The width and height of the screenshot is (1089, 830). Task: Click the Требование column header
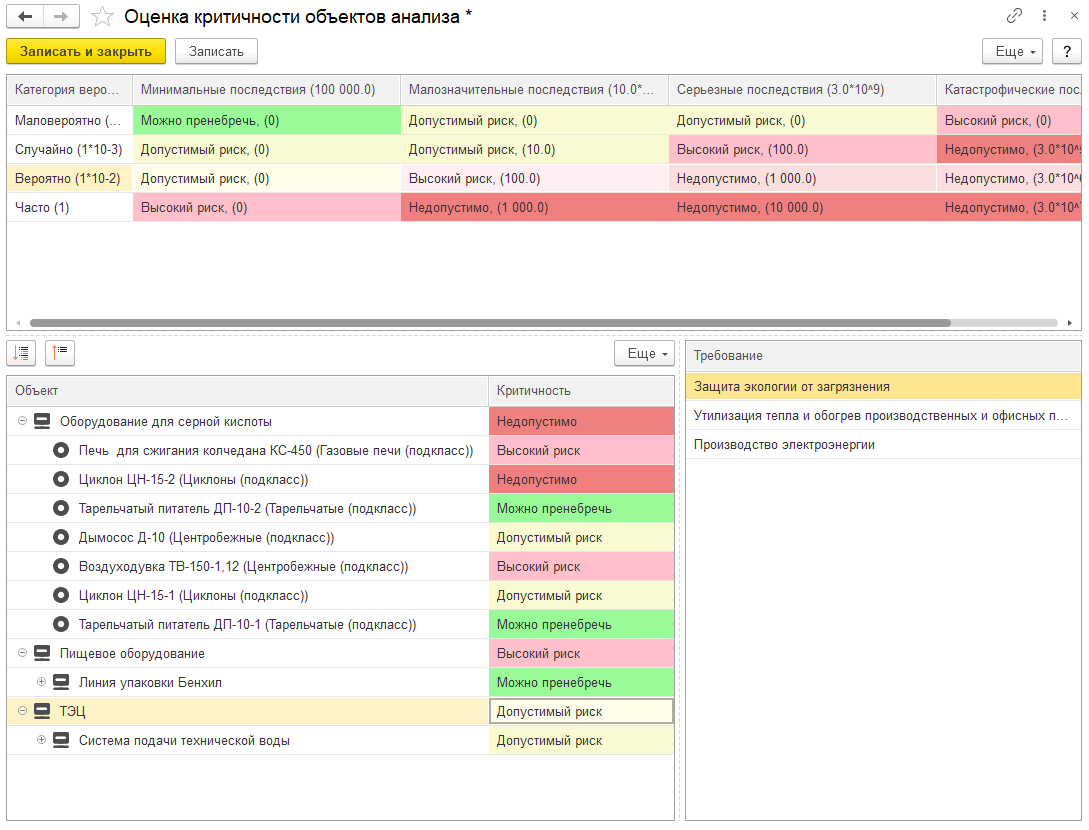883,356
